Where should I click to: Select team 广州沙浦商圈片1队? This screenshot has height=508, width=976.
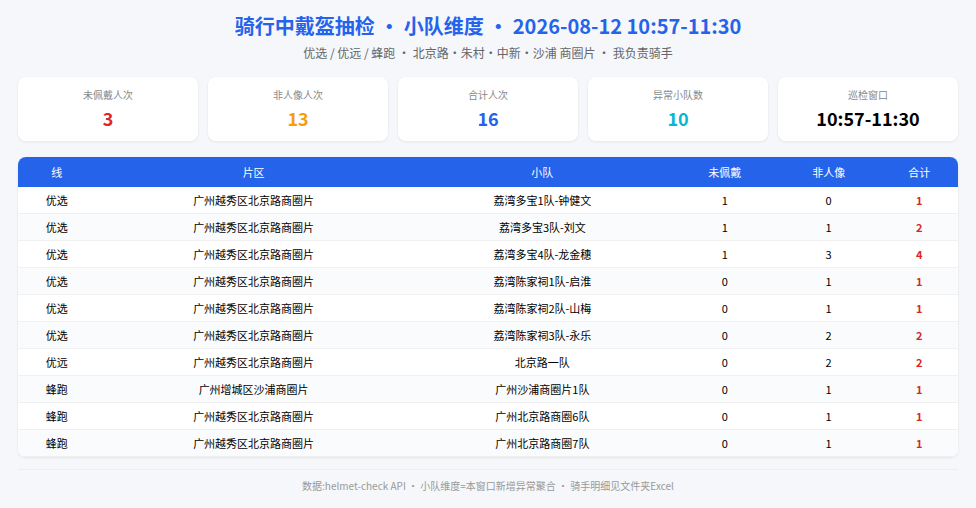pos(542,390)
